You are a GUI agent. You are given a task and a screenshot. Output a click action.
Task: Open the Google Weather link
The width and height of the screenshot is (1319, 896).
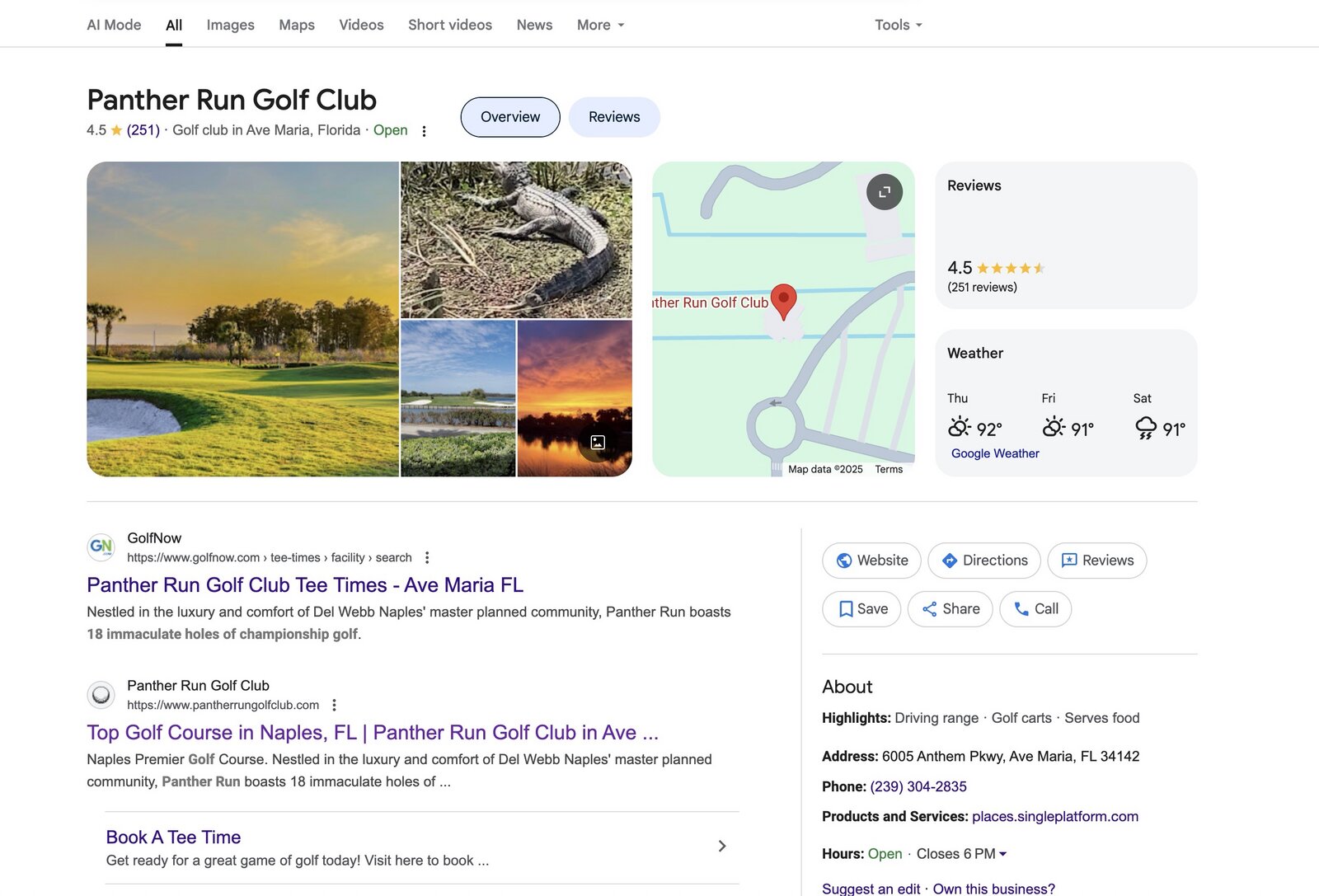coord(995,453)
